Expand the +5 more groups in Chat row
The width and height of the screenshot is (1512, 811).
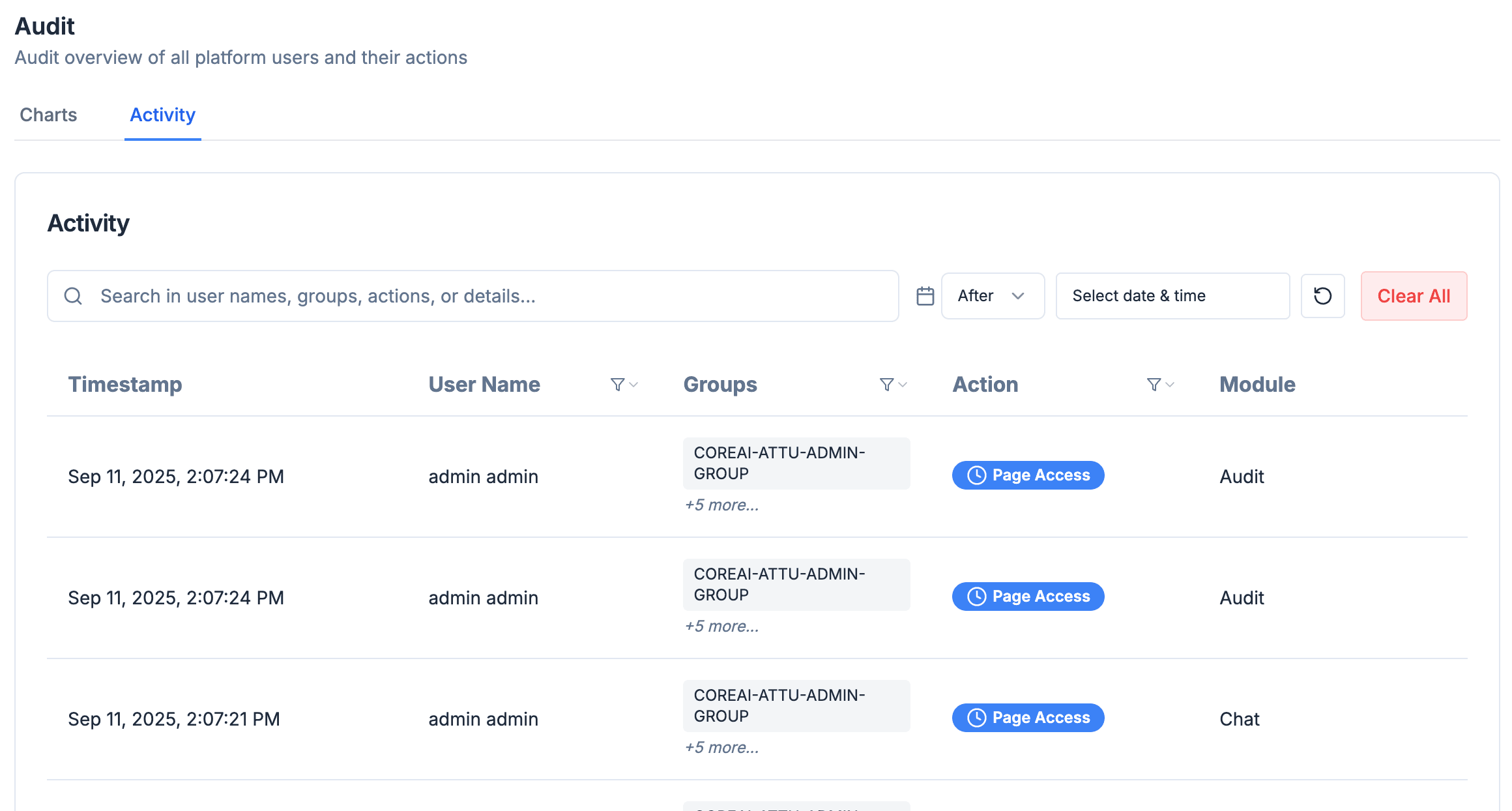point(721,748)
